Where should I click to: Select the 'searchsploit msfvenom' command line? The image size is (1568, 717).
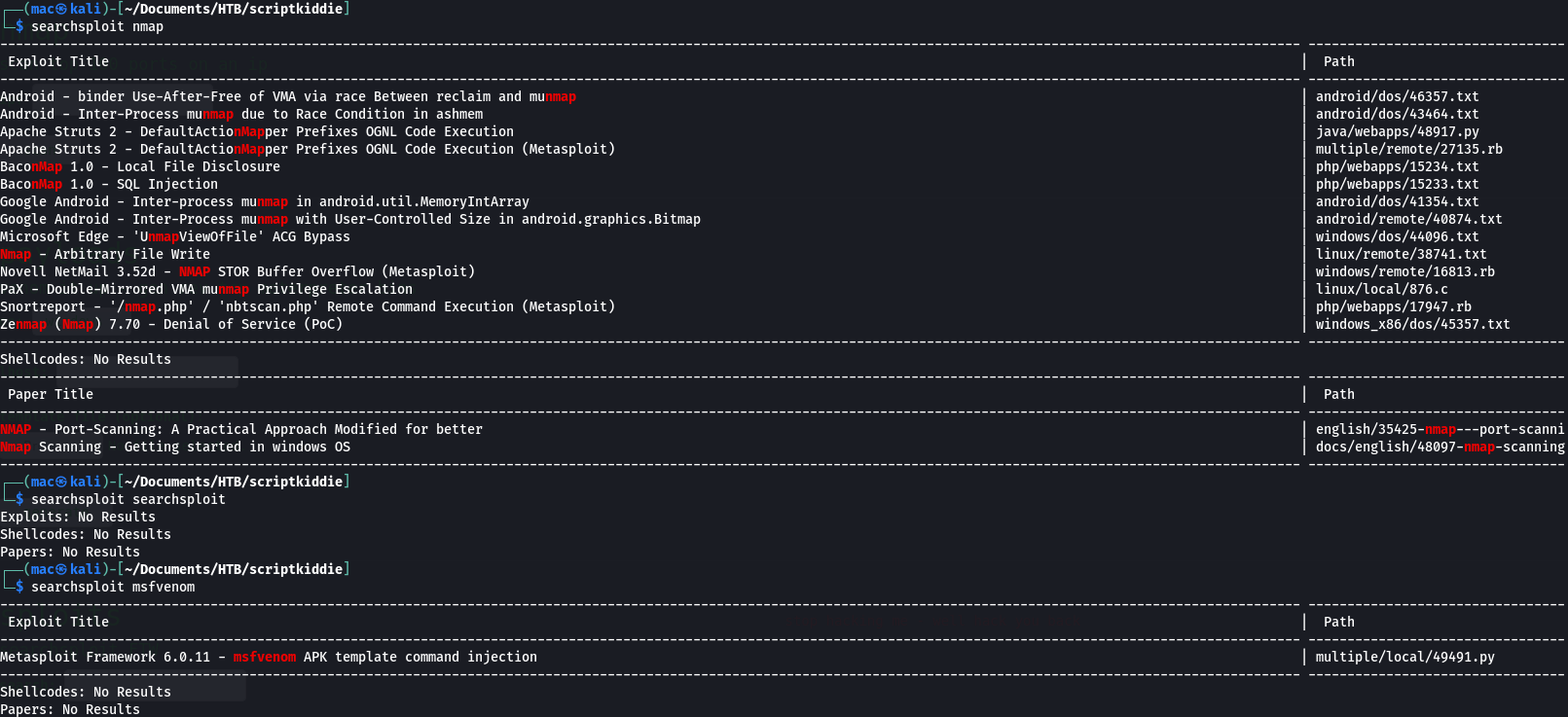[x=113, y=587]
